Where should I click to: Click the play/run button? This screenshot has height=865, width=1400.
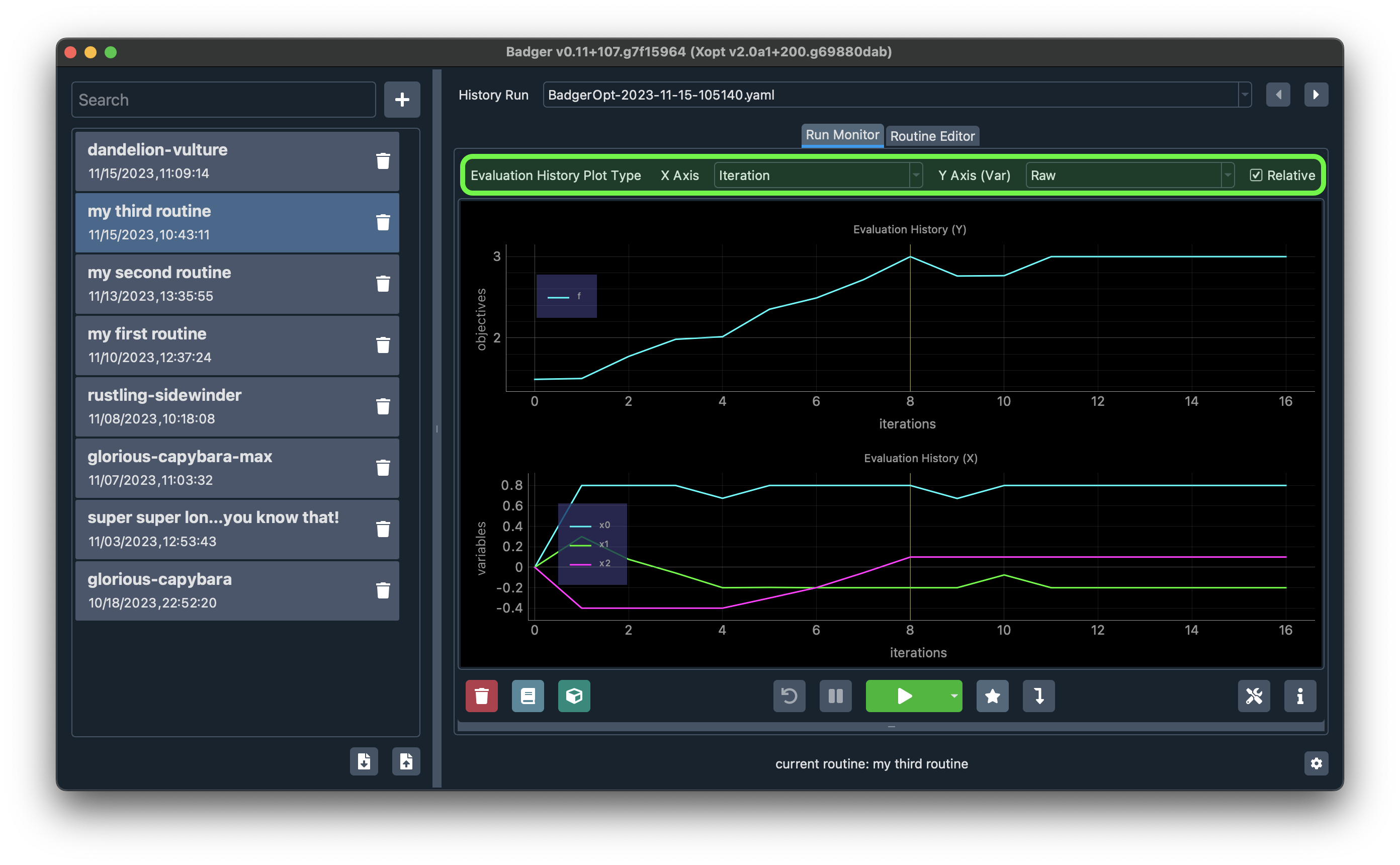(x=905, y=695)
